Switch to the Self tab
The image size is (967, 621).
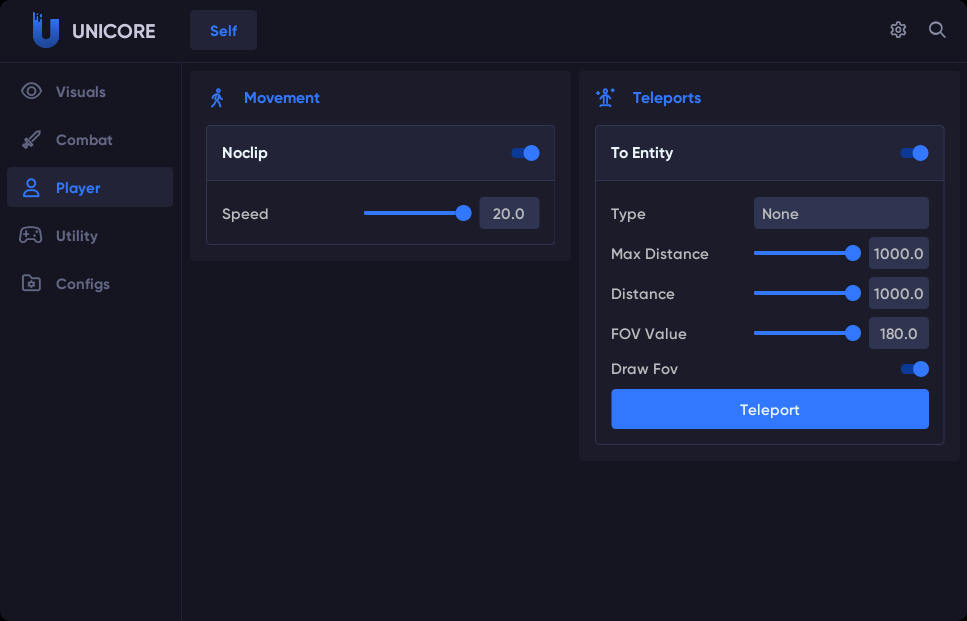pyautogui.click(x=223, y=30)
